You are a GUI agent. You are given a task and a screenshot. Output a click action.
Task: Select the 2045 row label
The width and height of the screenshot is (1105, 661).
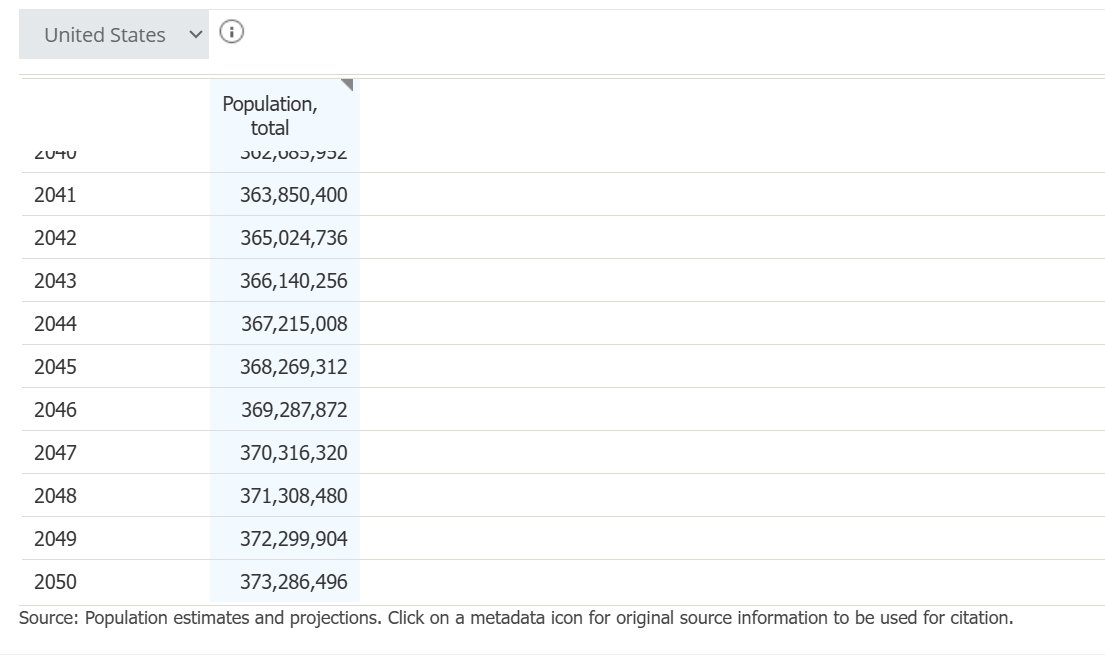[x=55, y=366]
